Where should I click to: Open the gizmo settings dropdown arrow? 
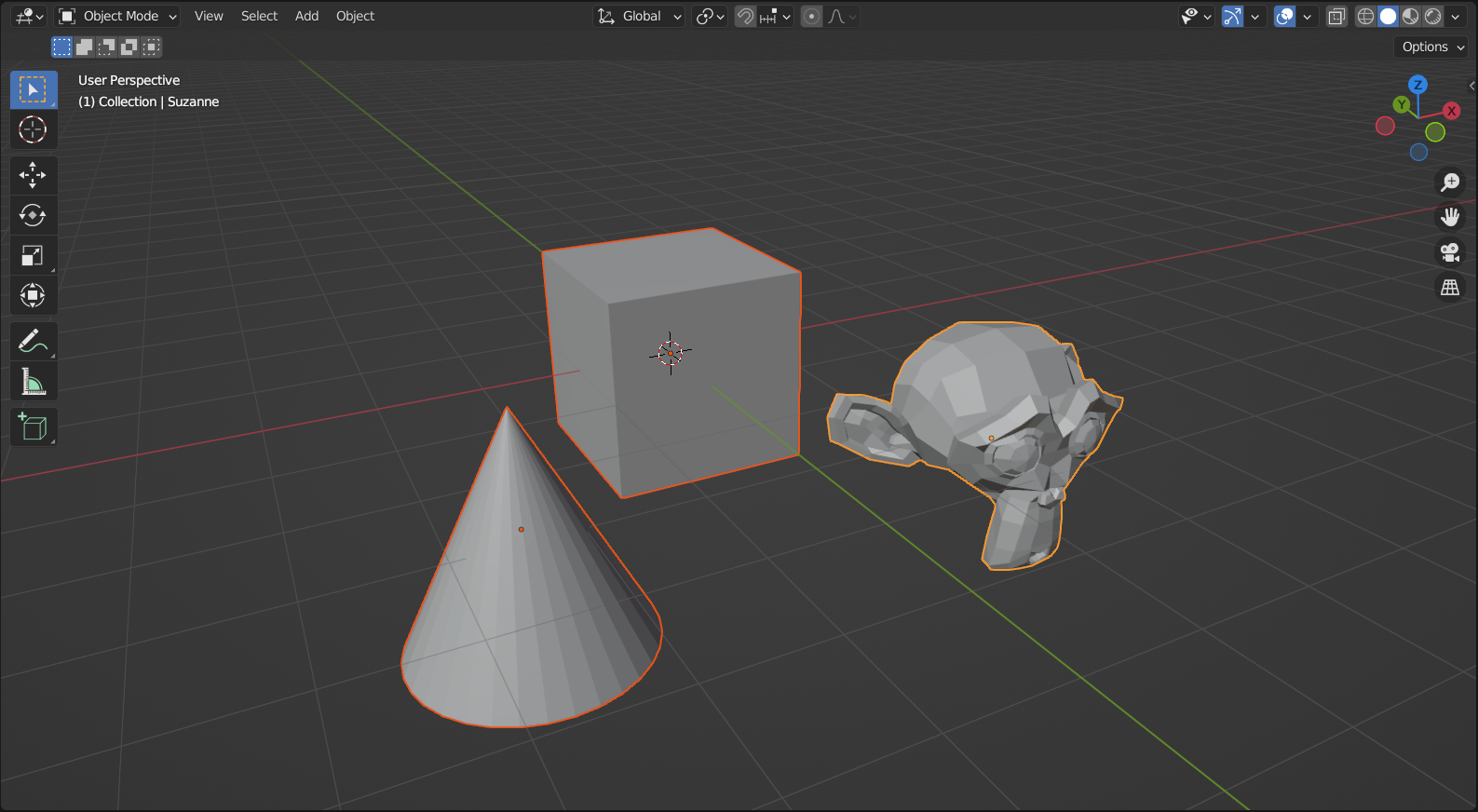pyautogui.click(x=1255, y=16)
